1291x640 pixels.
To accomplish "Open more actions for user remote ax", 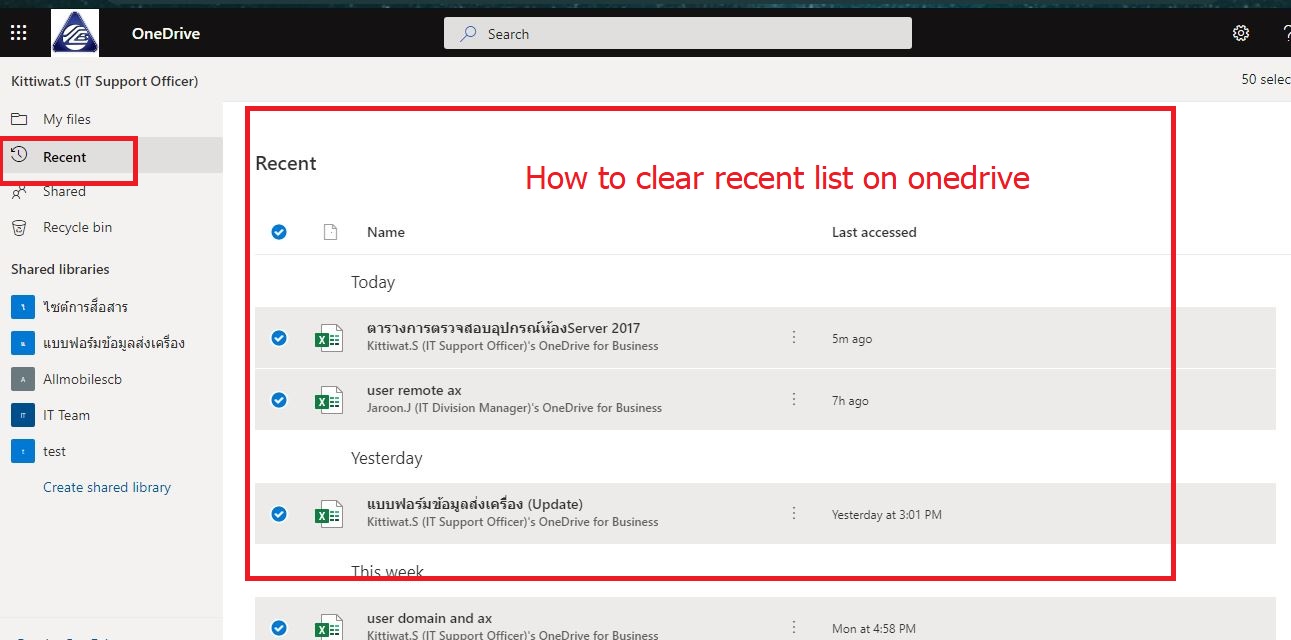I will tap(794, 399).
